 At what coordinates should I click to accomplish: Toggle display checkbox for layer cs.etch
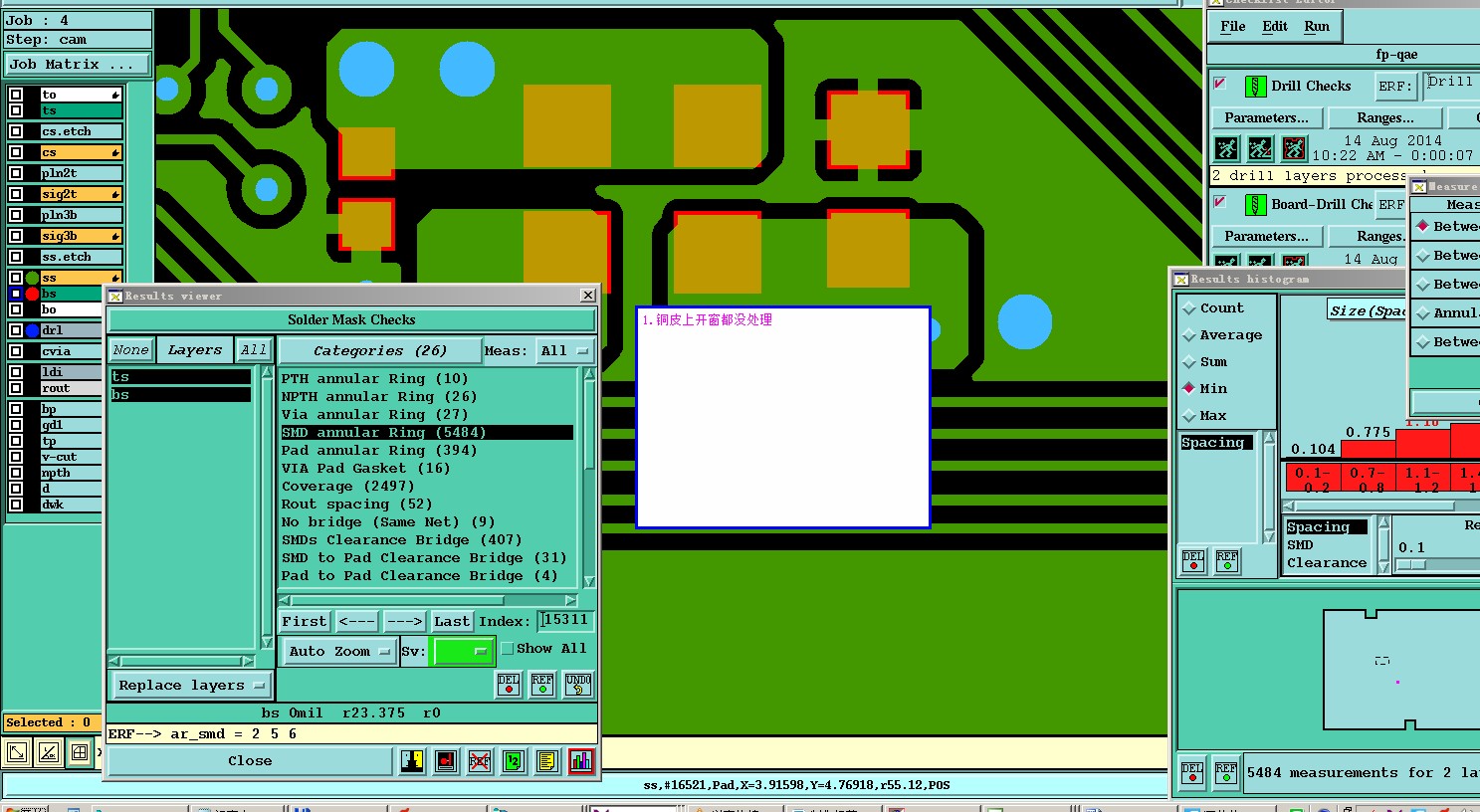pos(16,131)
